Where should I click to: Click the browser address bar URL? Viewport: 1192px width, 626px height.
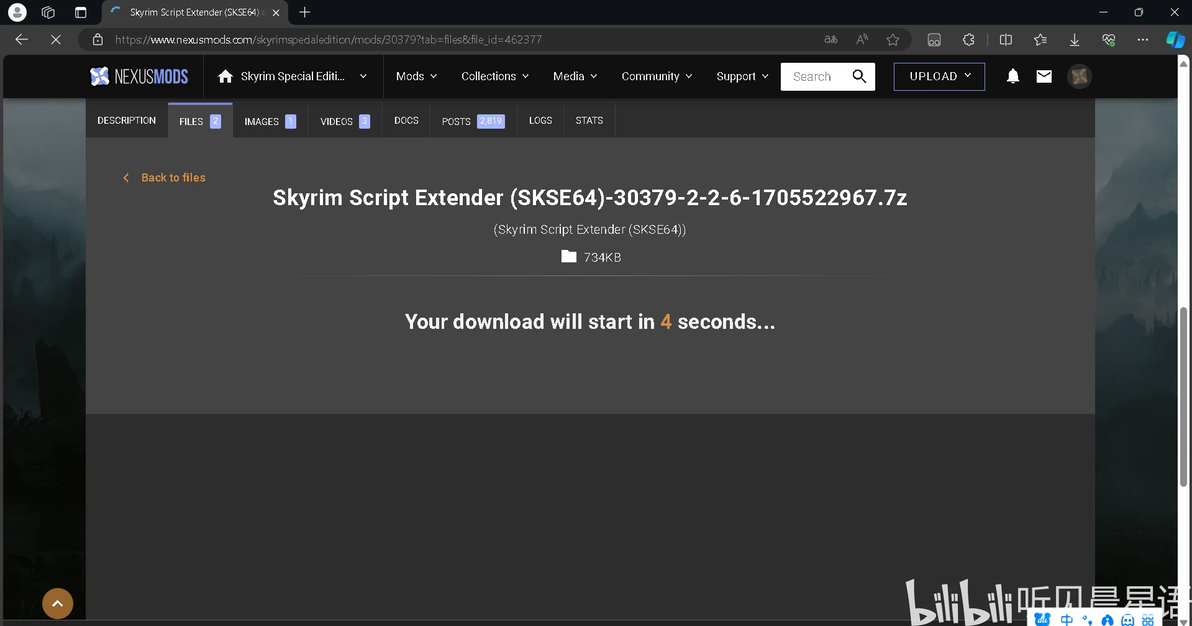[x=328, y=40]
